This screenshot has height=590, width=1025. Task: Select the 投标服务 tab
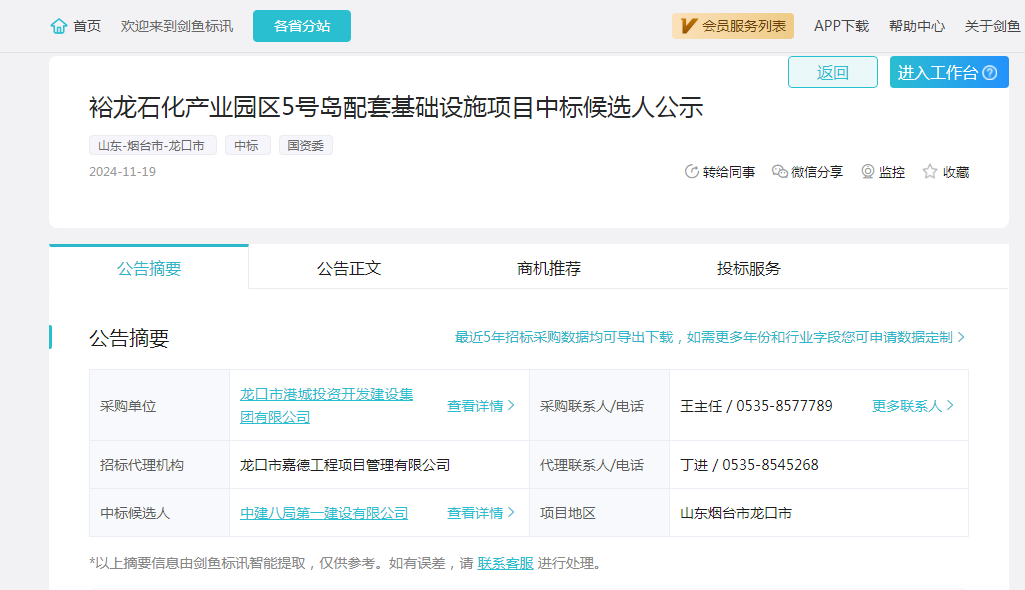click(x=750, y=268)
